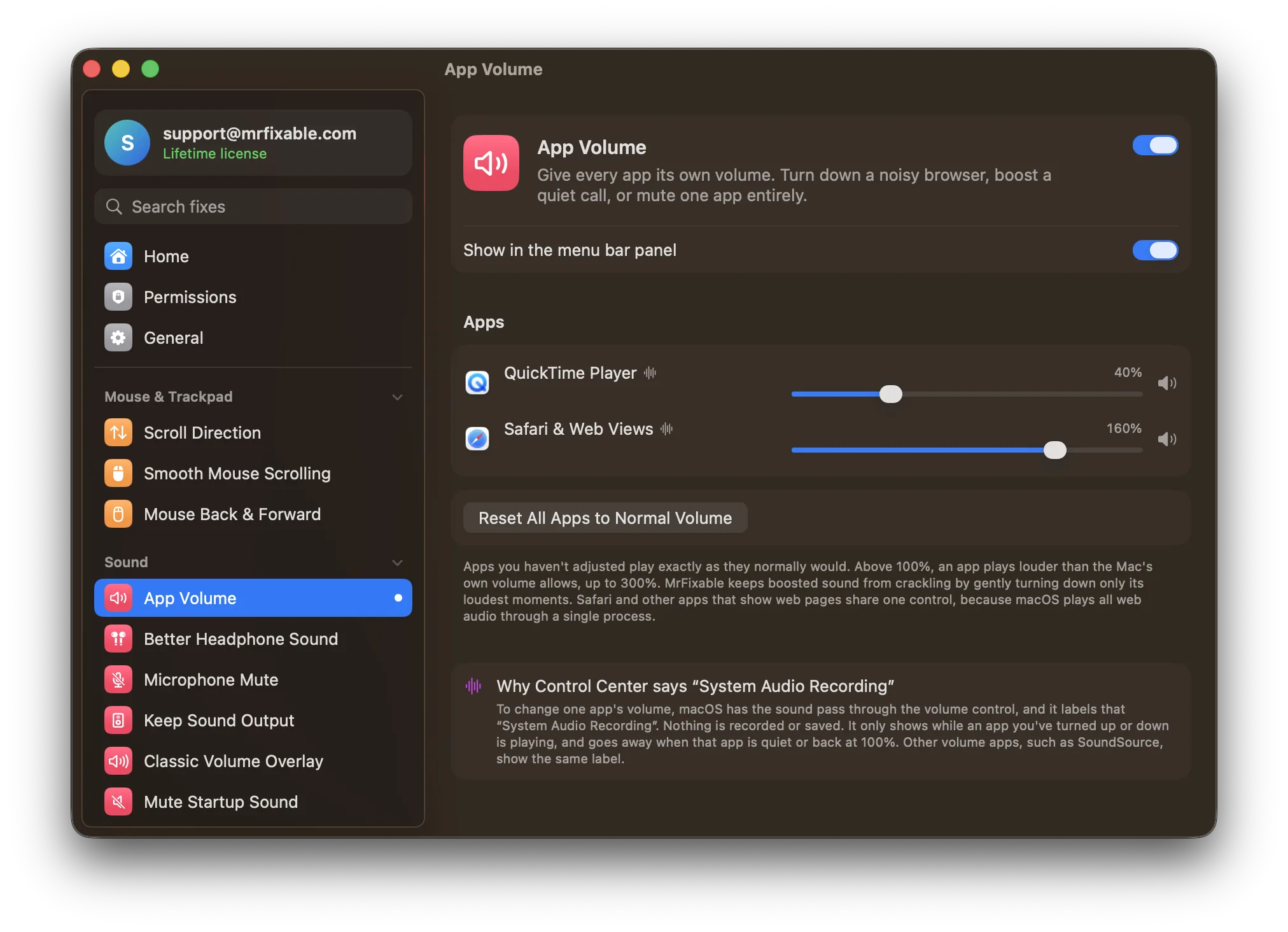Click Reset All Apps to Normal Volume
Screen dimensions: 1288x932
(605, 518)
